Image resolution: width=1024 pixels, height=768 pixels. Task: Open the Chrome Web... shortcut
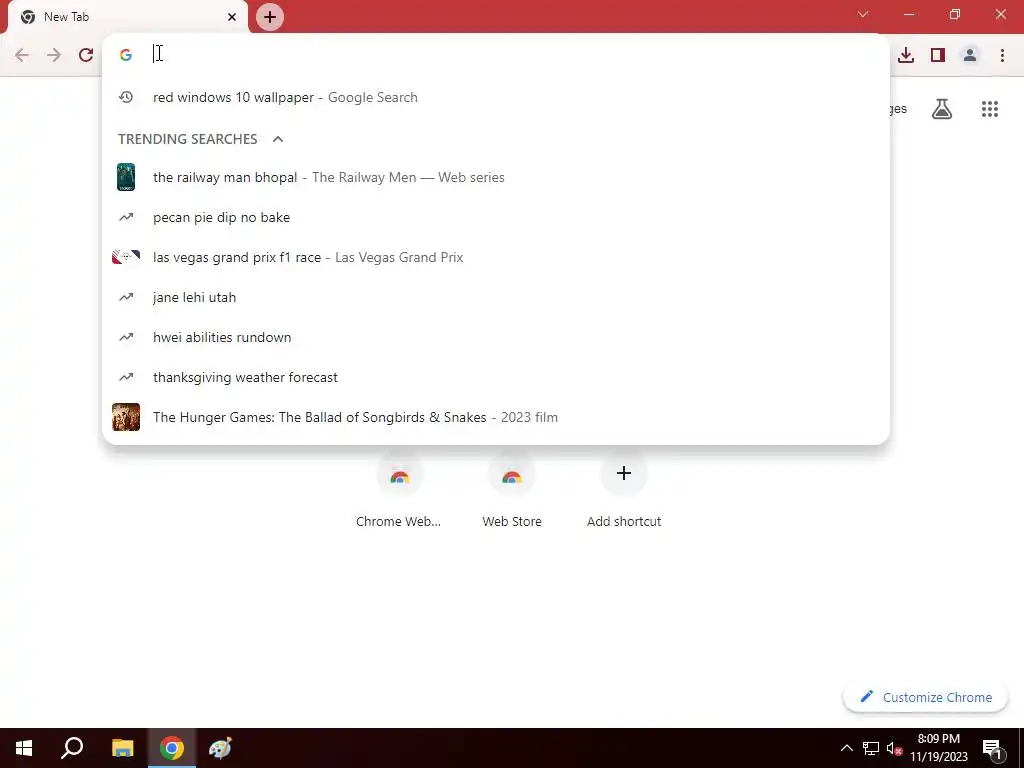pyautogui.click(x=399, y=491)
